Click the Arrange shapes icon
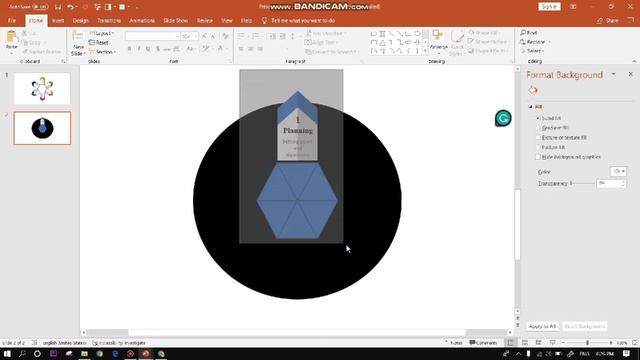The image size is (640, 360). click(438, 36)
